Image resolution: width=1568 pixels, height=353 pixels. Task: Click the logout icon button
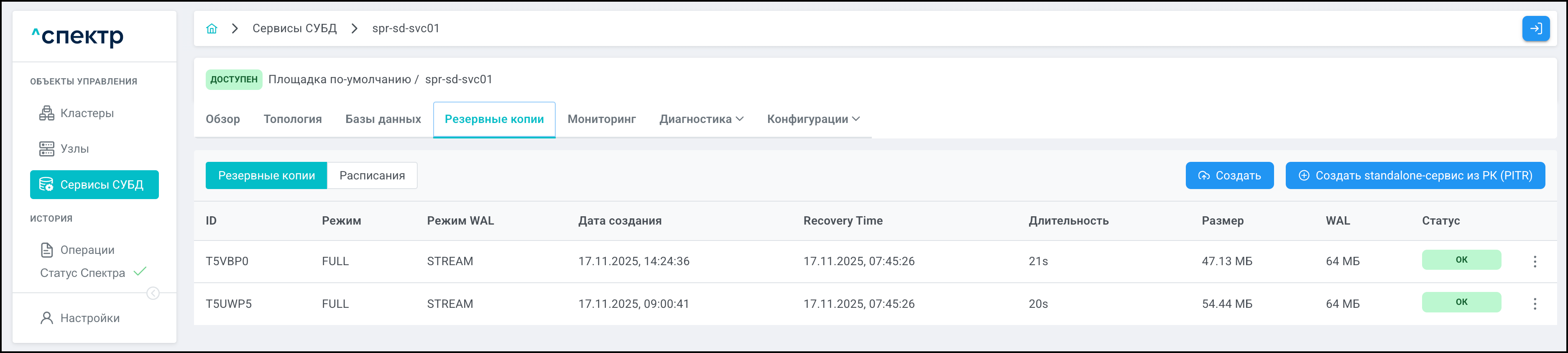point(1535,28)
